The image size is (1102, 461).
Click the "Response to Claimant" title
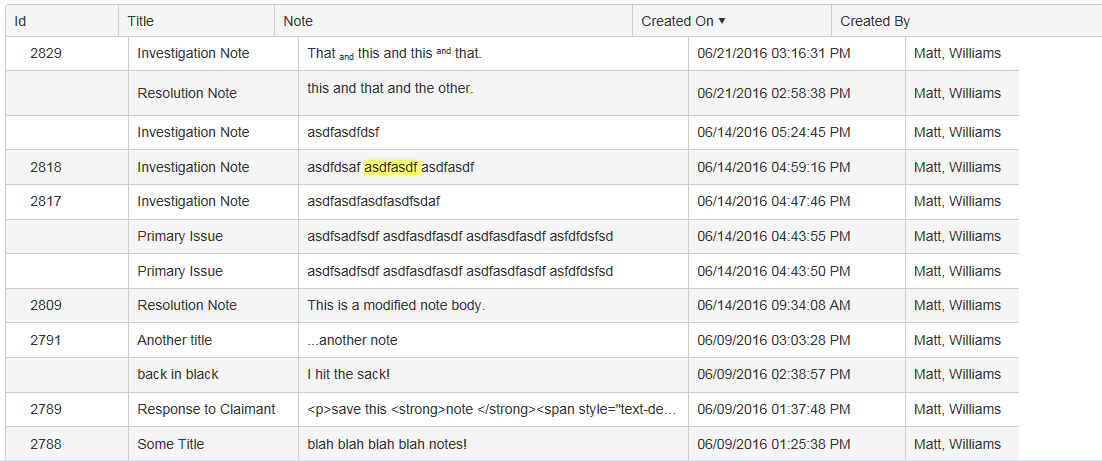[206, 409]
